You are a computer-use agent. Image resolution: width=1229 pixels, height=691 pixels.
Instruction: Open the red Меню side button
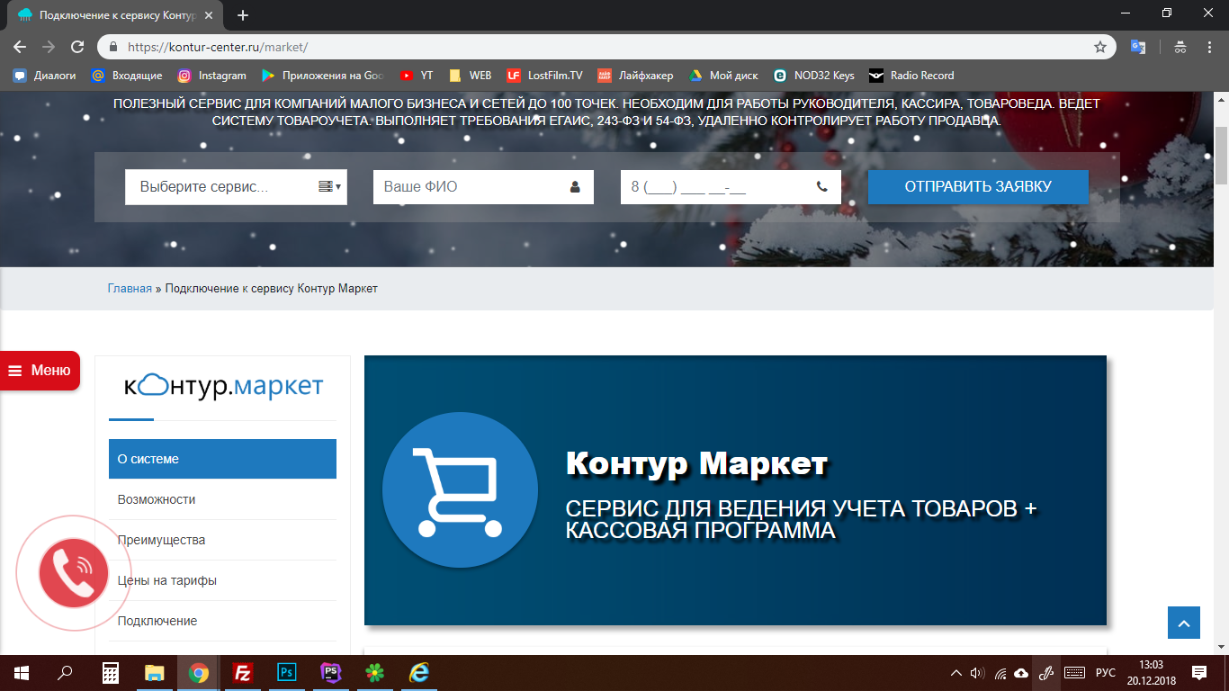click(40, 370)
